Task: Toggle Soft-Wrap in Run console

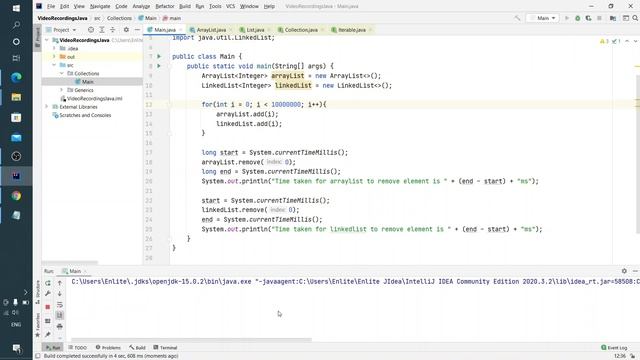Action: point(60,305)
